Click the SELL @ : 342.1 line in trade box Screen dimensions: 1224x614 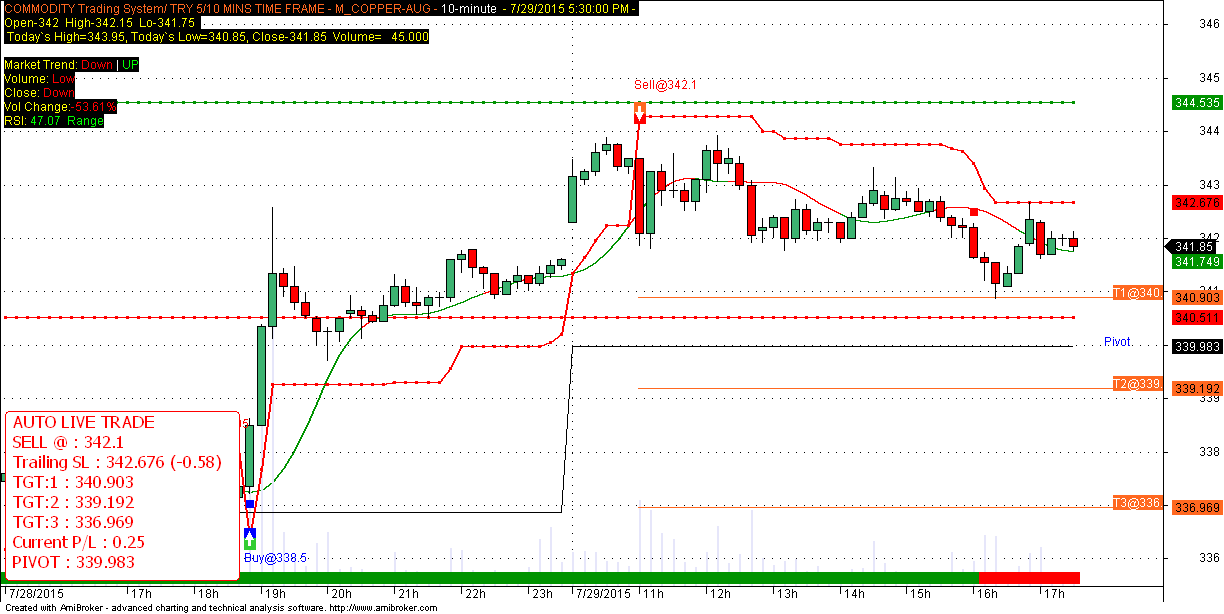pyautogui.click(x=66, y=443)
